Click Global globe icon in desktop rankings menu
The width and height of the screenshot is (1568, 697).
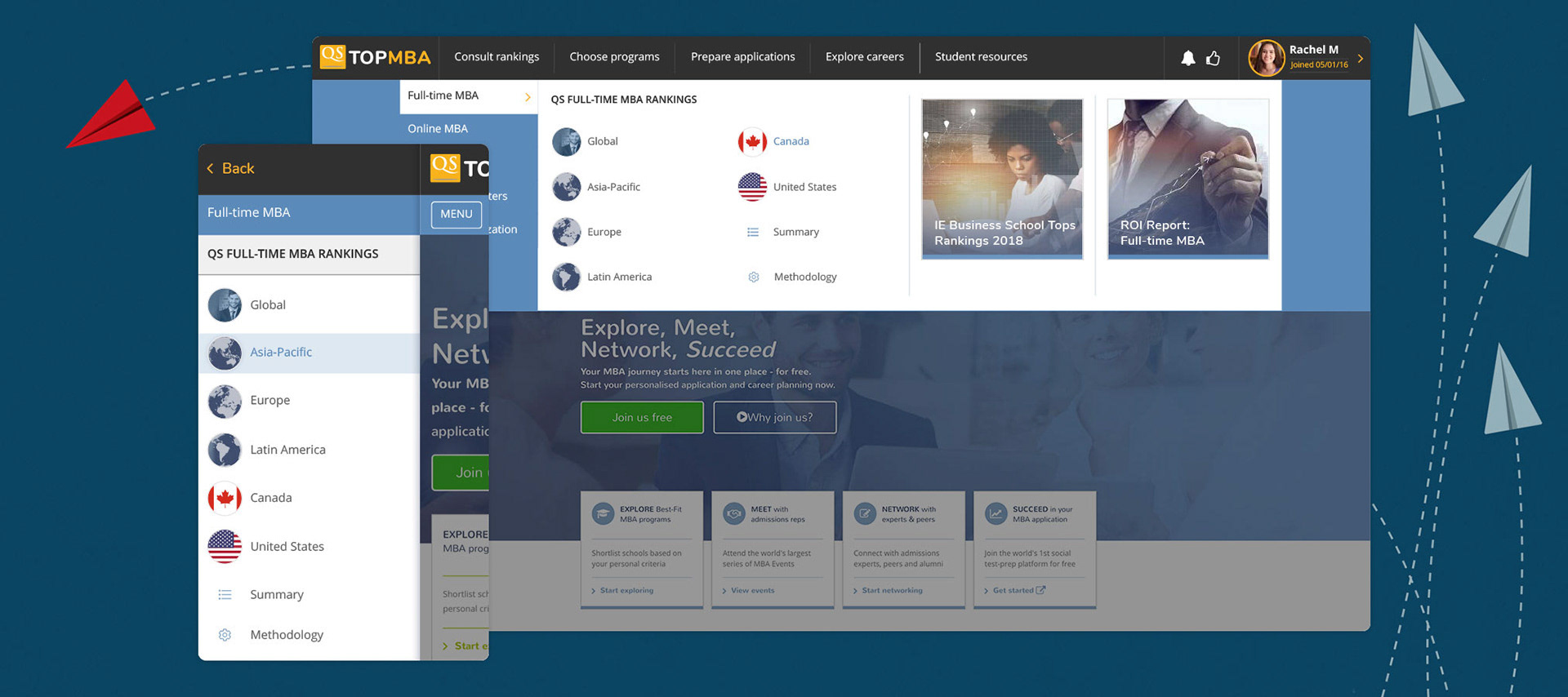tap(566, 141)
